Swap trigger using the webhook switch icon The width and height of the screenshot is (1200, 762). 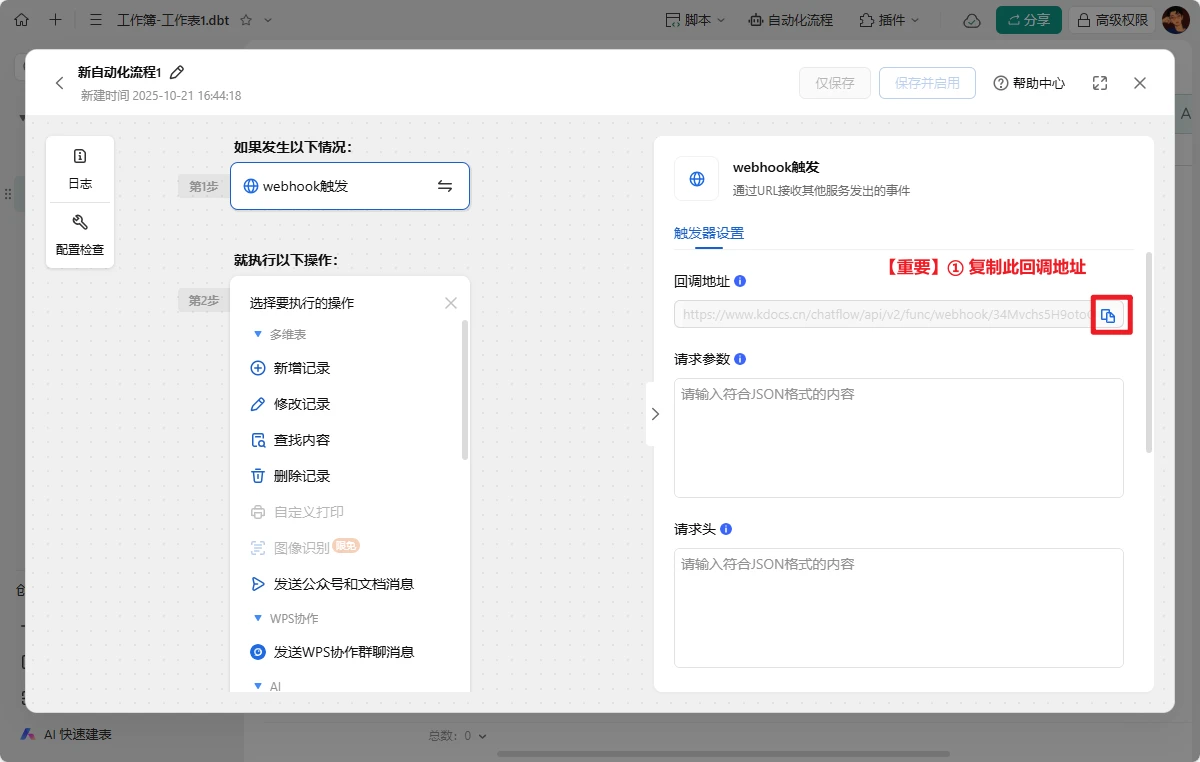pyautogui.click(x=445, y=186)
